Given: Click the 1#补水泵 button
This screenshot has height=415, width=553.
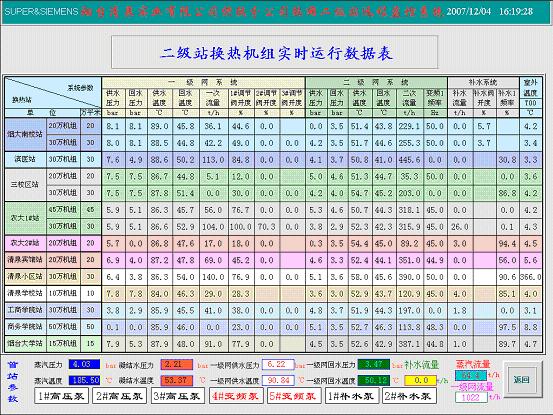Looking at the screenshot, I should [x=352, y=396].
